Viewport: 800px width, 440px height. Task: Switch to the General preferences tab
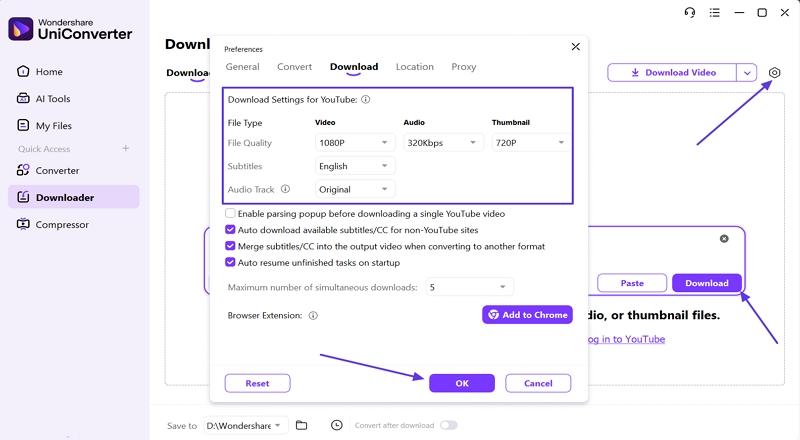(242, 67)
